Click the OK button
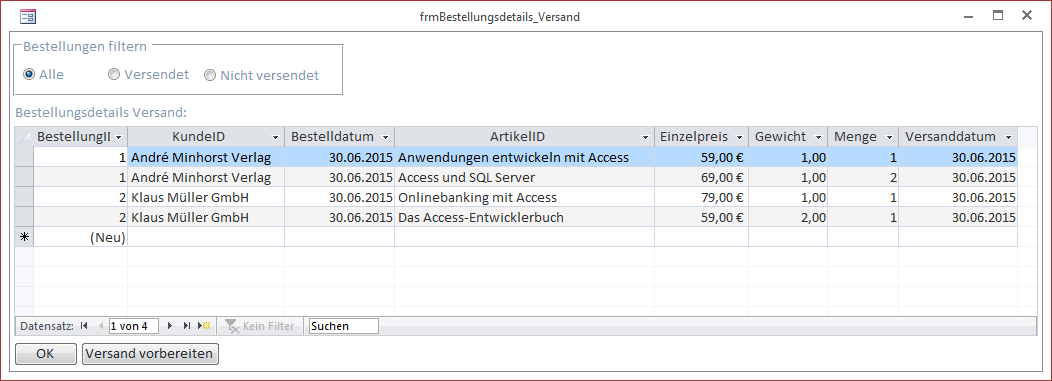Image resolution: width=1052 pixels, height=381 pixels. (46, 354)
